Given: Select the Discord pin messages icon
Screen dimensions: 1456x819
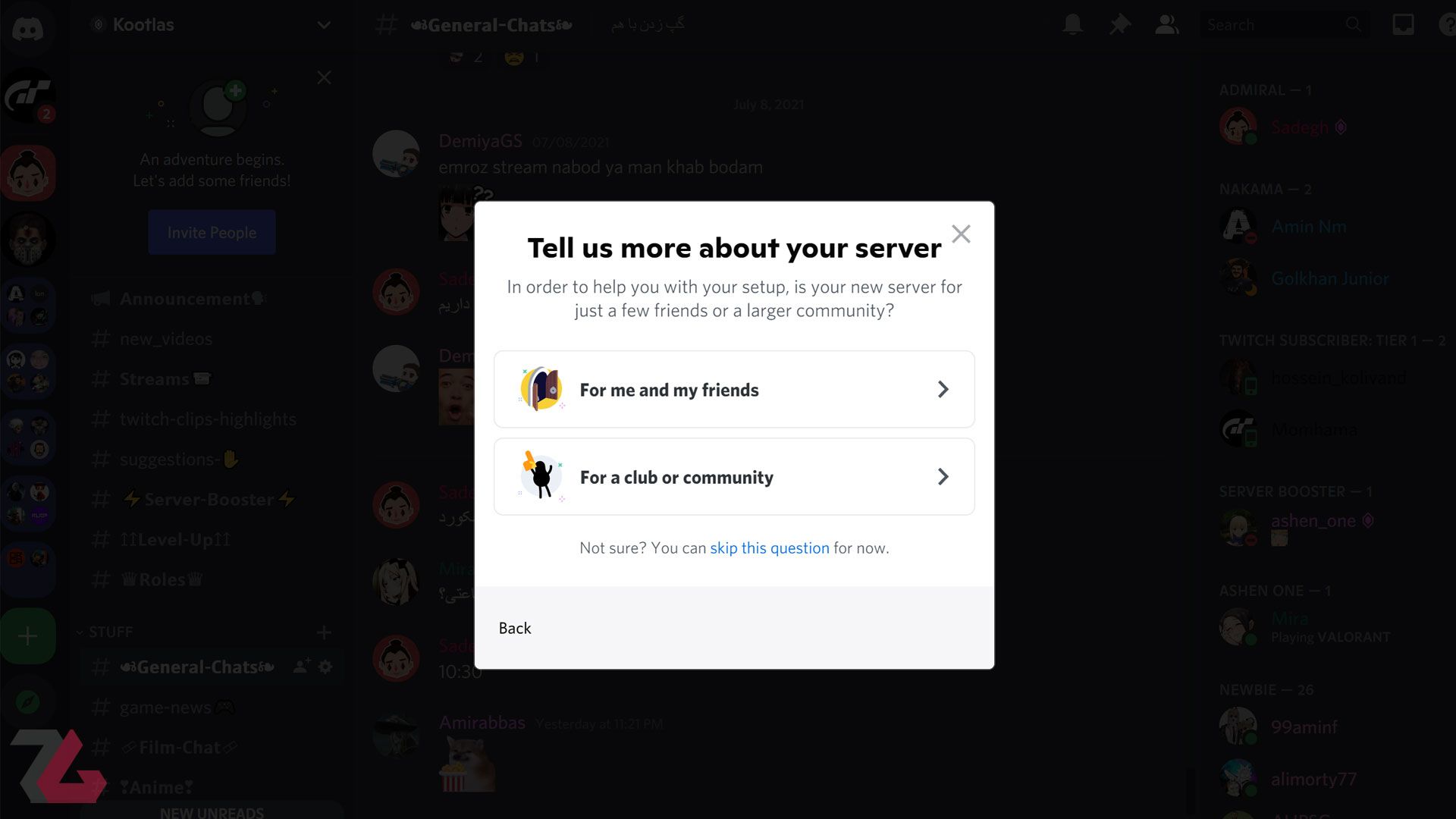Looking at the screenshot, I should pos(1121,25).
